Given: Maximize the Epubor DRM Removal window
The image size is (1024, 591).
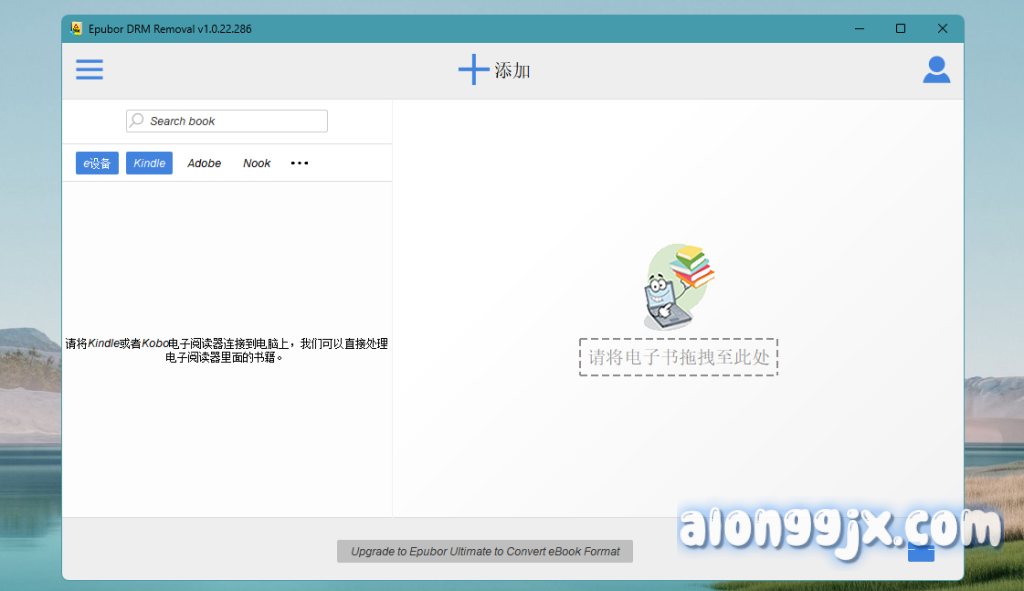Looking at the screenshot, I should point(900,29).
